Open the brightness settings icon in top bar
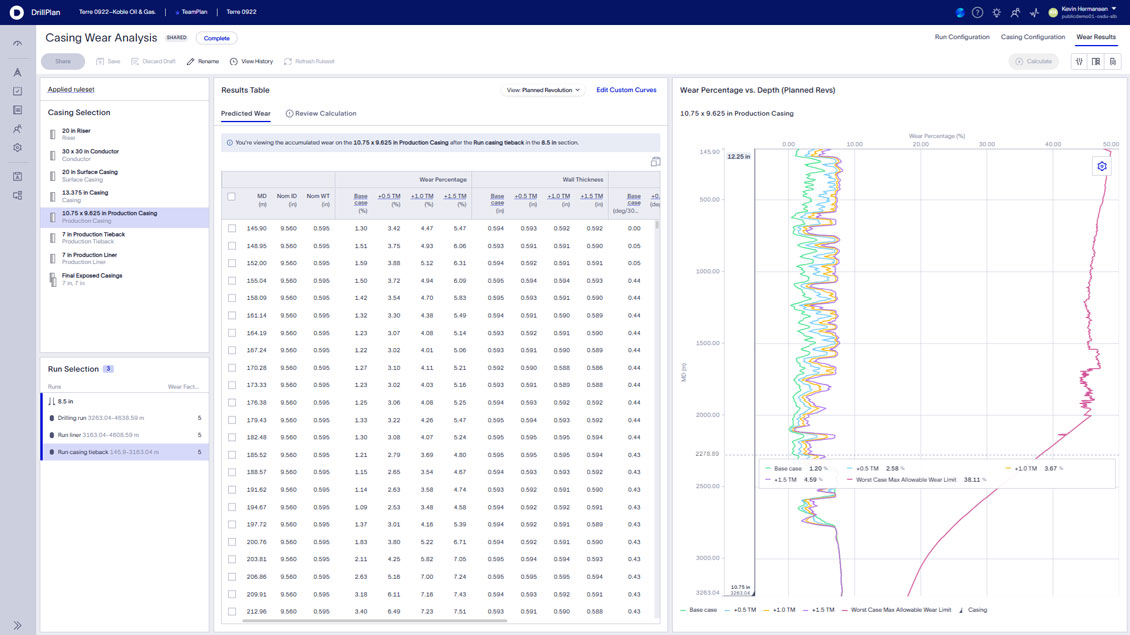Image resolution: width=1130 pixels, height=635 pixels. coord(997,12)
